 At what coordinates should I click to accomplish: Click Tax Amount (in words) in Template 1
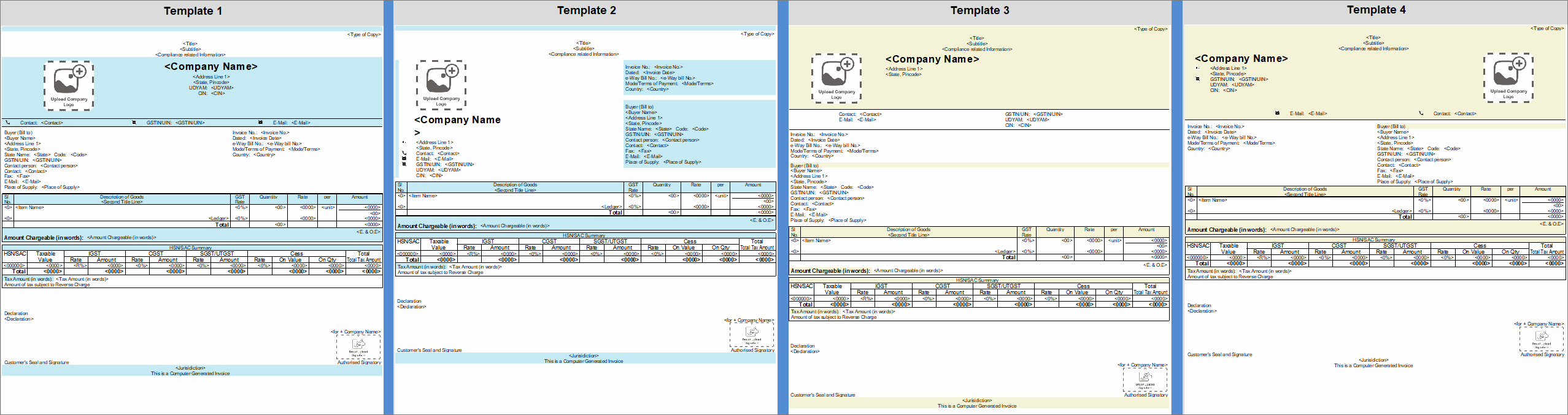click(x=28, y=279)
